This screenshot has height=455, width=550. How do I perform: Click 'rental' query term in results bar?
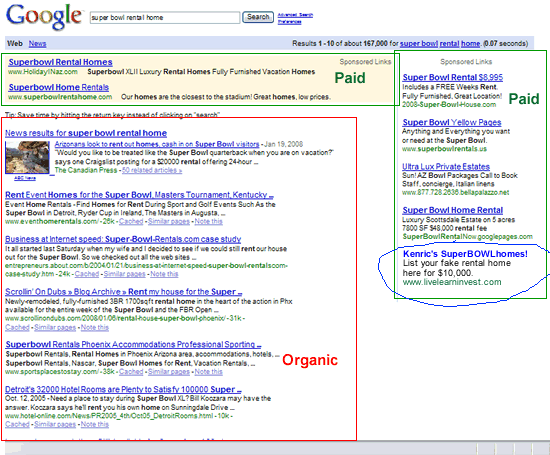(x=449, y=44)
